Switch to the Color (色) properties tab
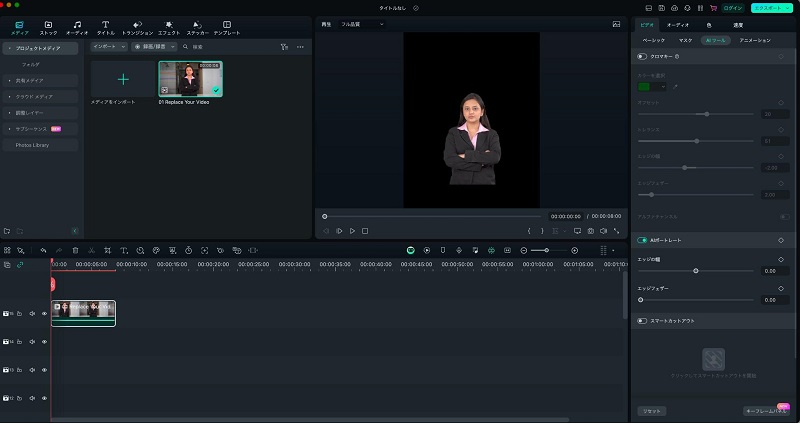The width and height of the screenshot is (800, 423). click(709, 25)
